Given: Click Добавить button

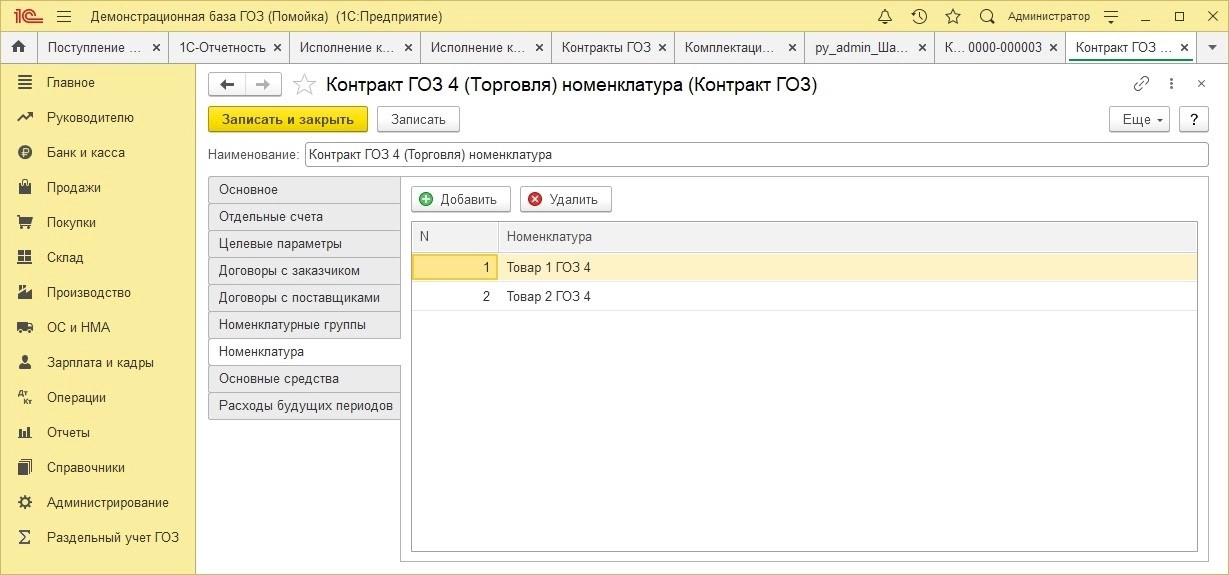Looking at the screenshot, I should coord(461,199).
